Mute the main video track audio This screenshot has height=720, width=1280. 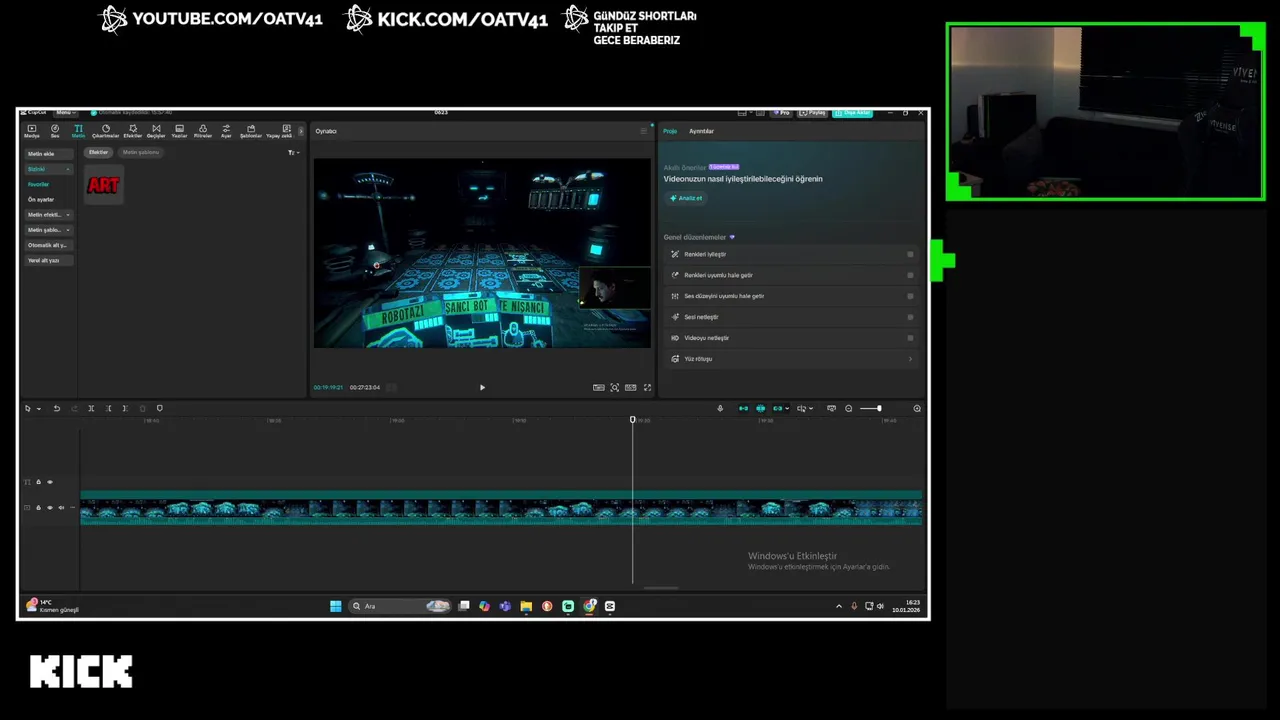pos(61,508)
